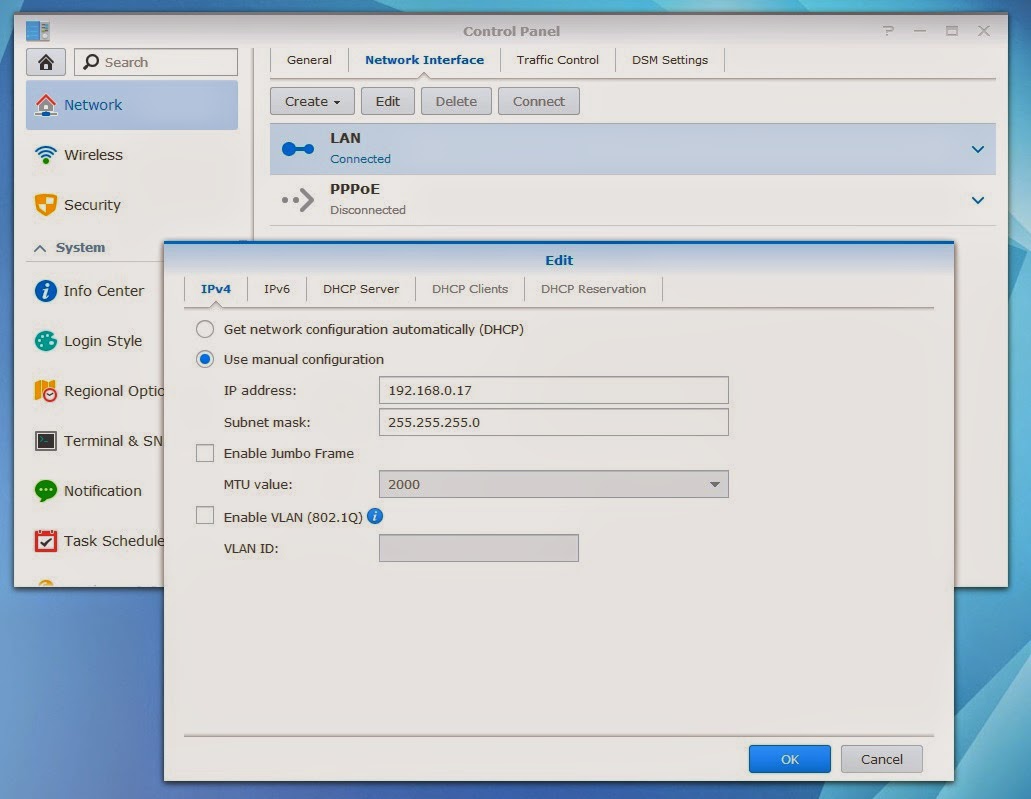Click the VLAN ID field

(x=479, y=548)
